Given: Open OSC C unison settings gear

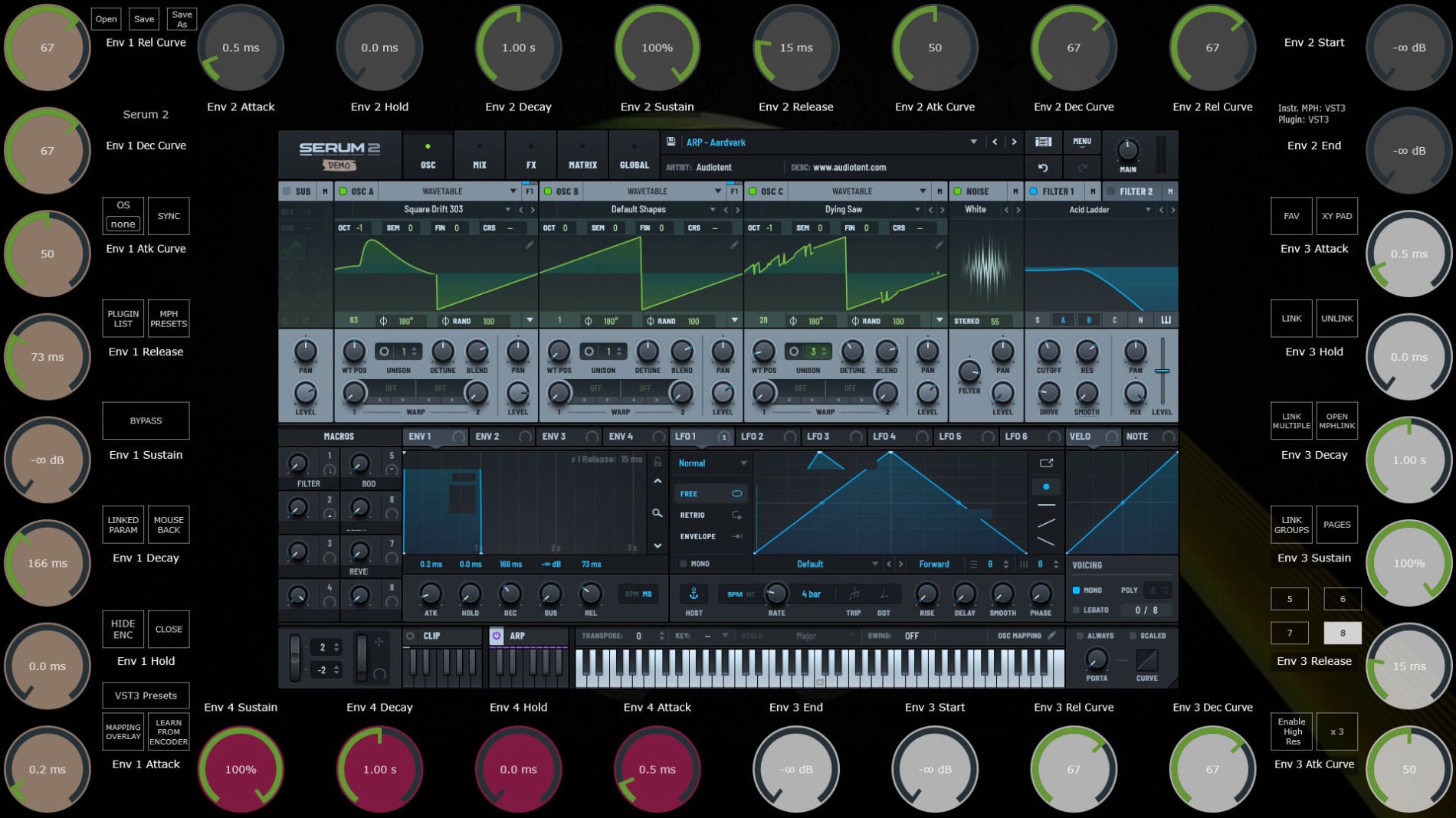Looking at the screenshot, I should 794,352.
